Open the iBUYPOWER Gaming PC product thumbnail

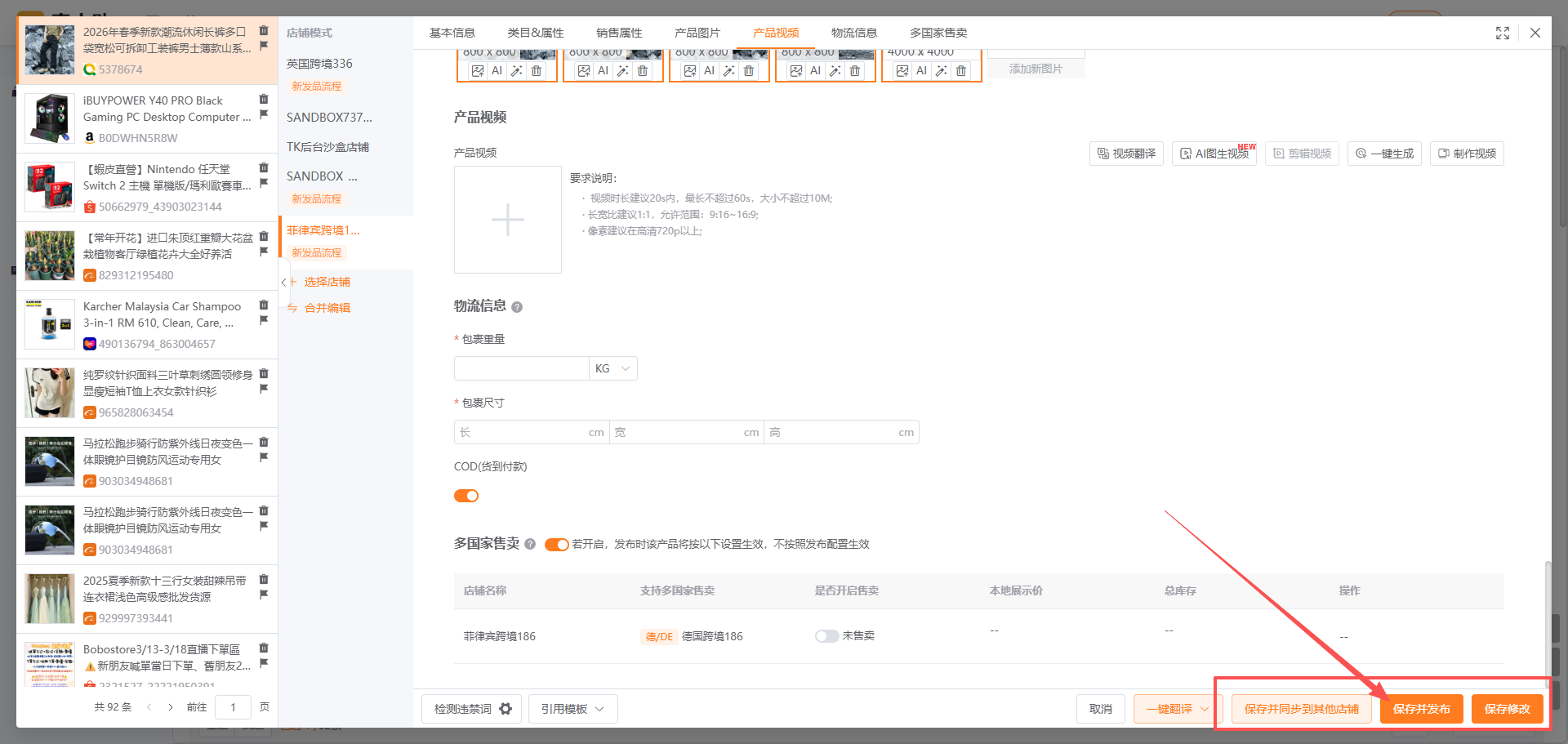tap(50, 118)
